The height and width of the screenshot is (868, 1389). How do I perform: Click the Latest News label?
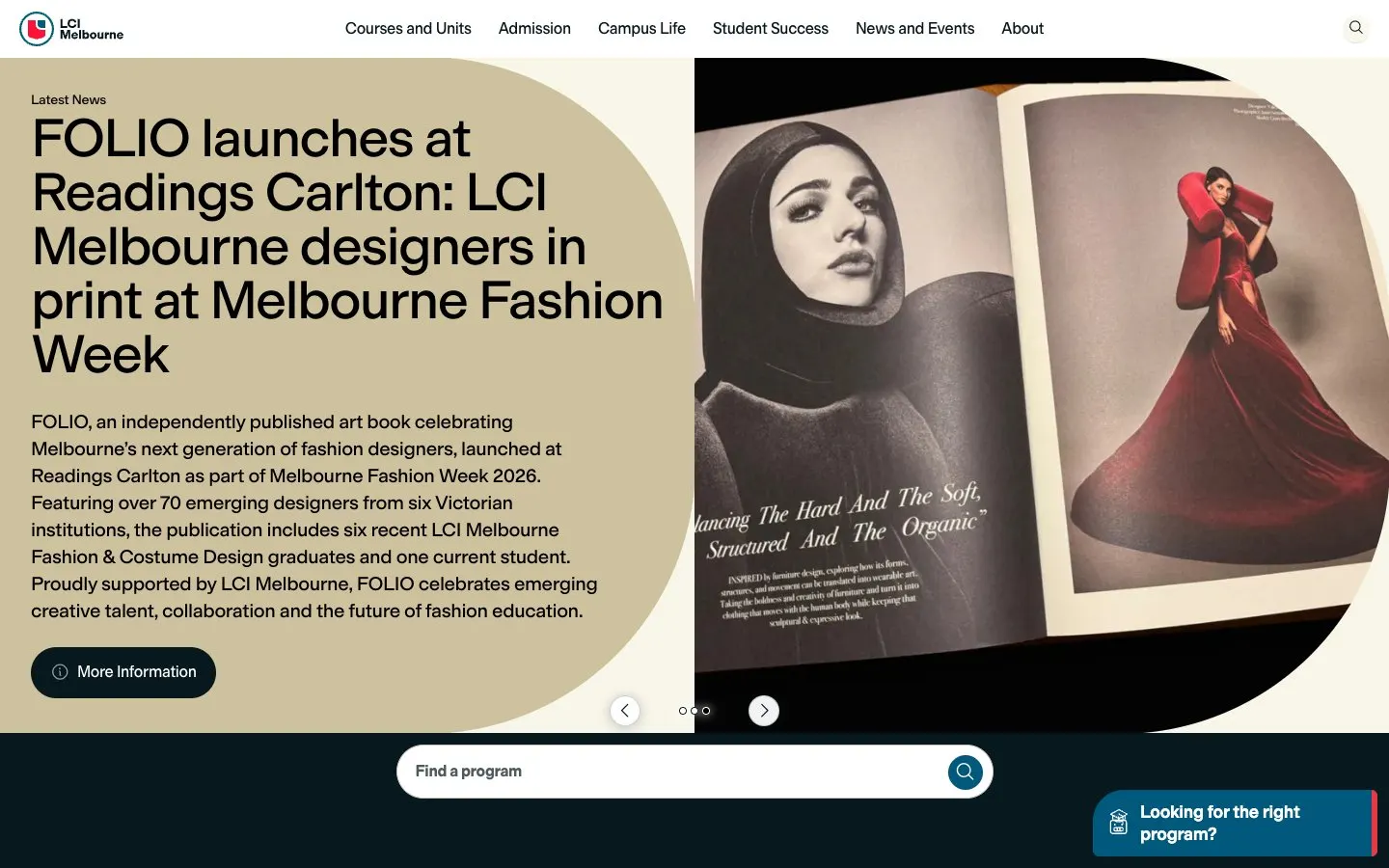68,99
